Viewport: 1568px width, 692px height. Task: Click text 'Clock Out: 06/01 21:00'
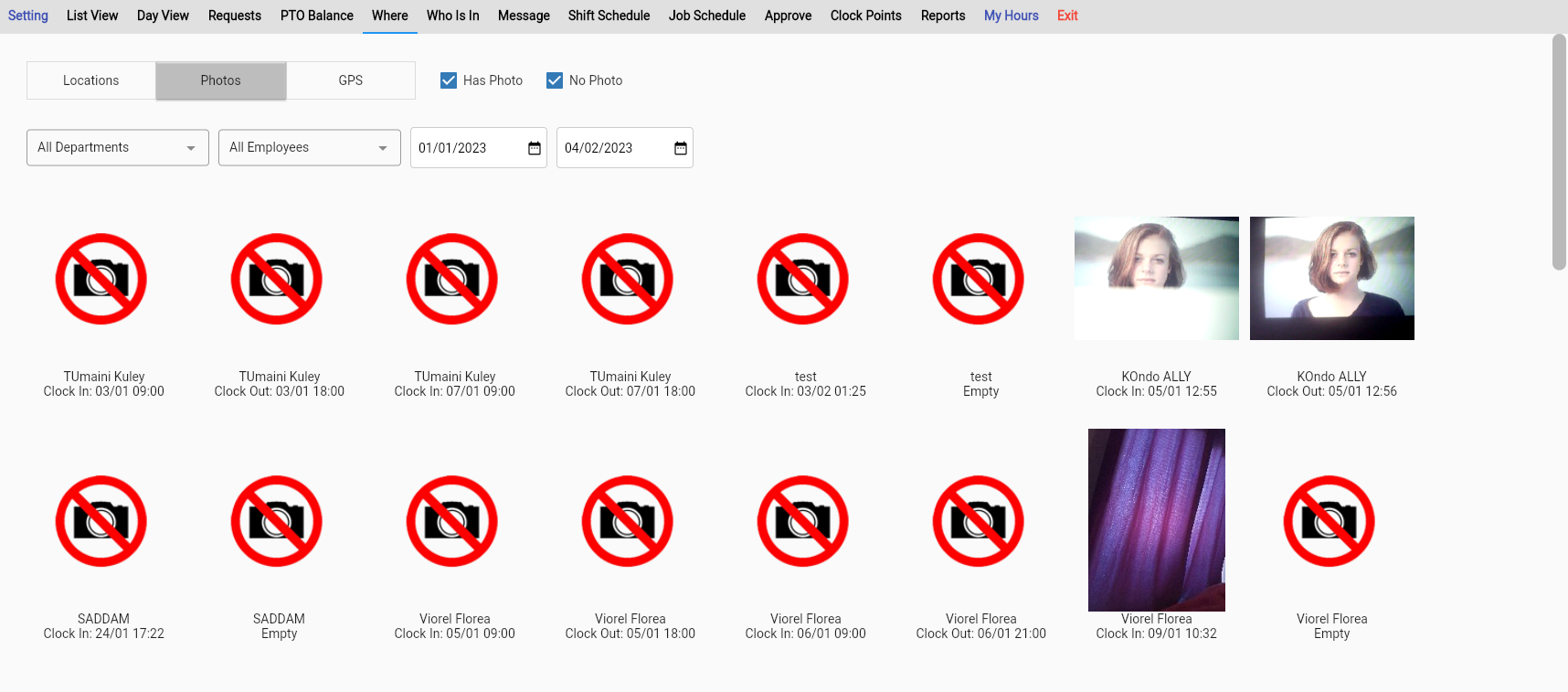point(981,633)
